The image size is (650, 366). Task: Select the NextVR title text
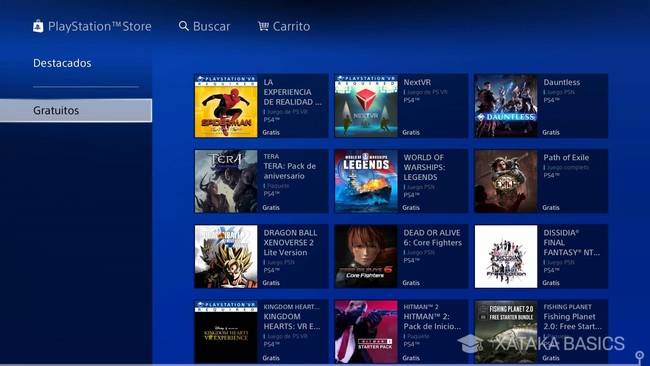pyautogui.click(x=417, y=82)
